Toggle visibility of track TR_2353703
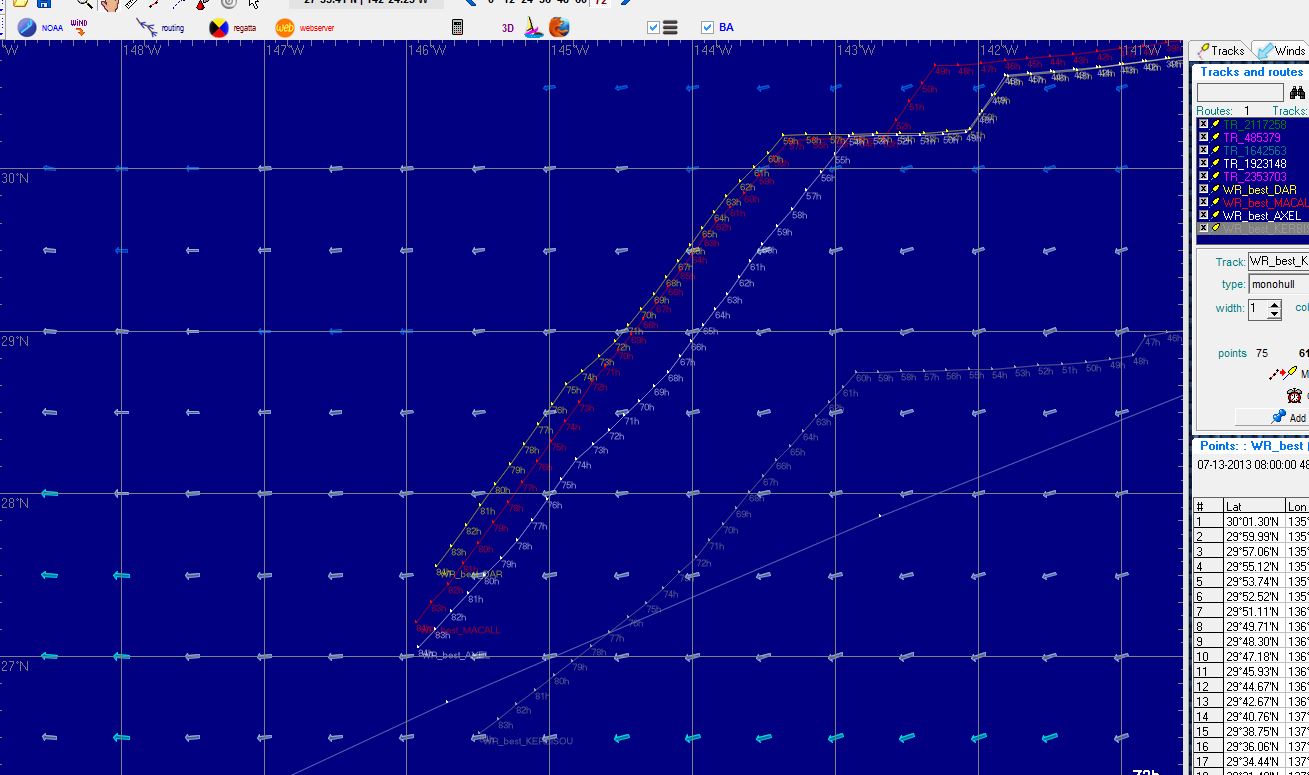The height and width of the screenshot is (775, 1309). (1203, 177)
